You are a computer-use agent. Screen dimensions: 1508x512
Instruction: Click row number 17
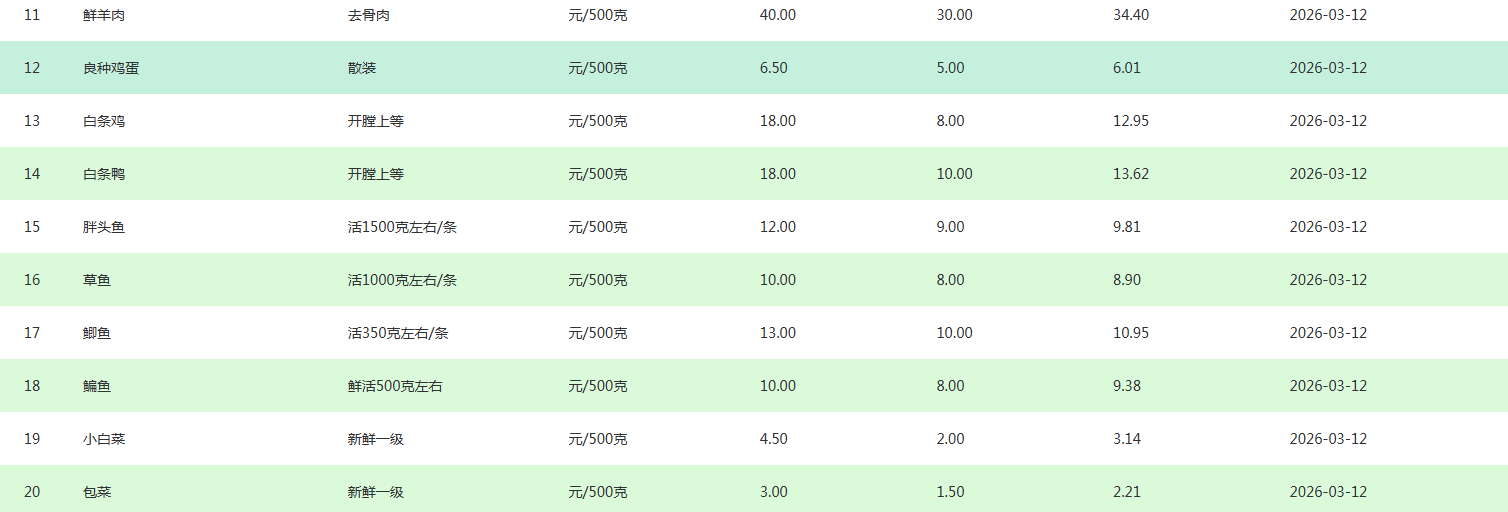(x=32, y=333)
